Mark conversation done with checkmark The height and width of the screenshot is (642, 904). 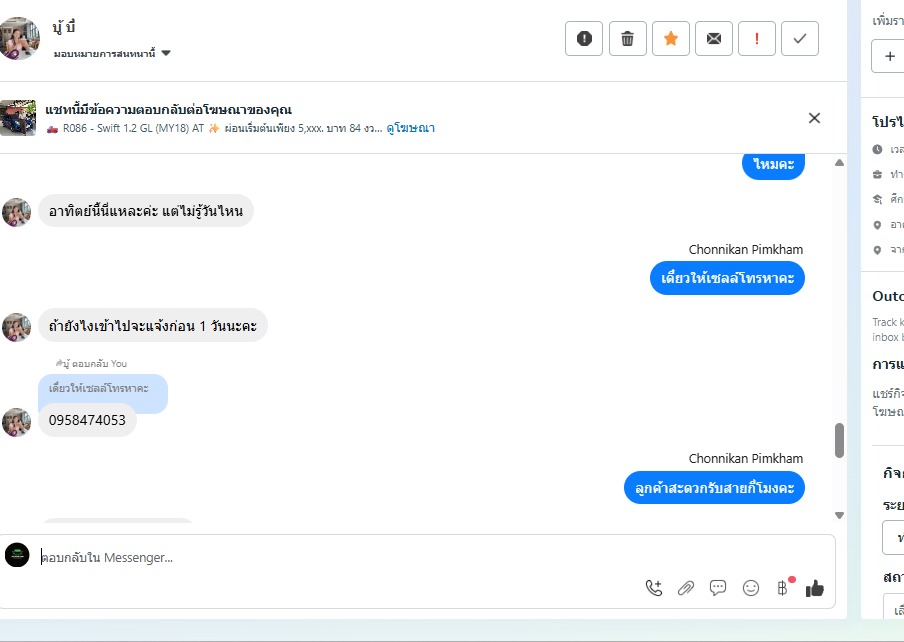pyautogui.click(x=800, y=39)
